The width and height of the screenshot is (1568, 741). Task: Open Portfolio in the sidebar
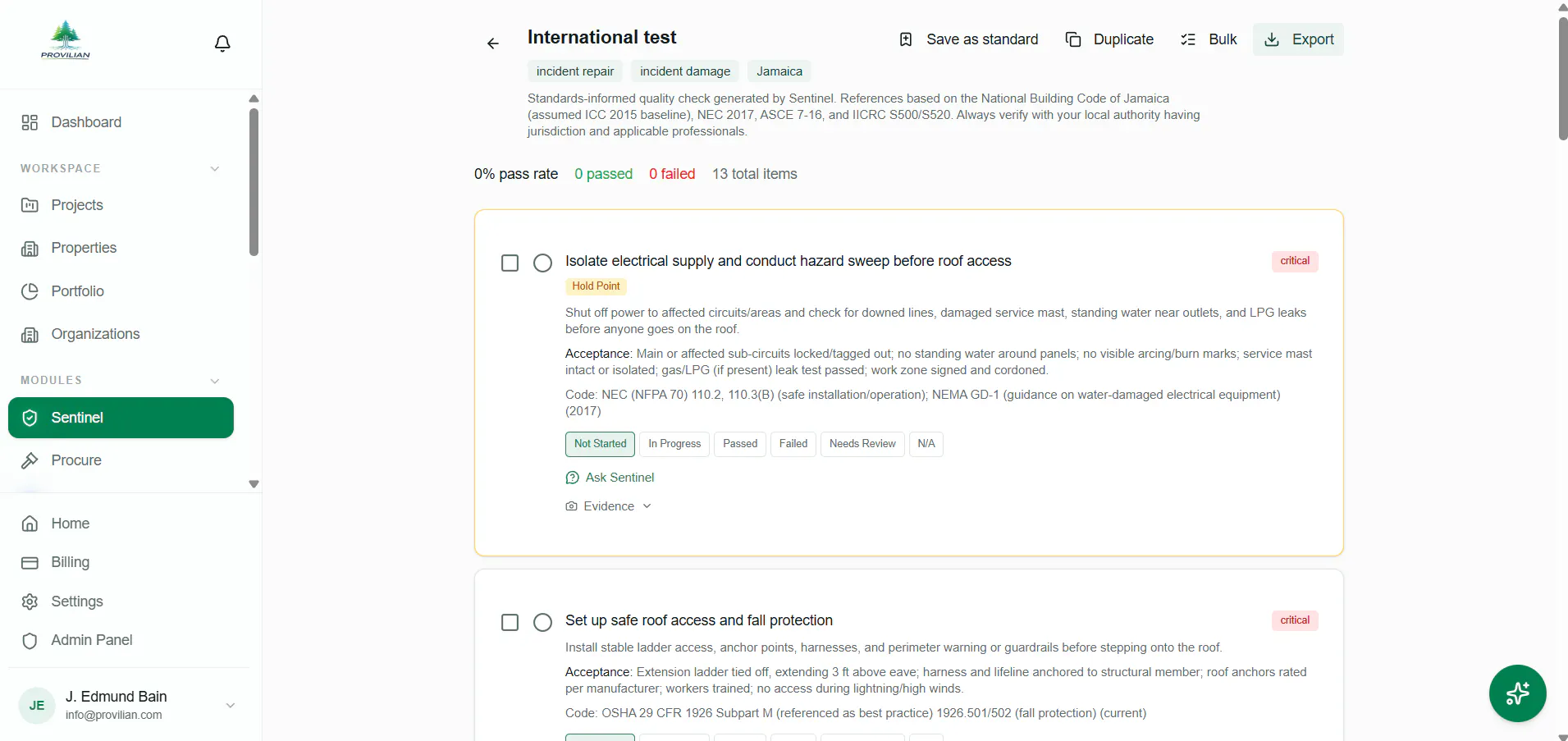click(x=121, y=291)
